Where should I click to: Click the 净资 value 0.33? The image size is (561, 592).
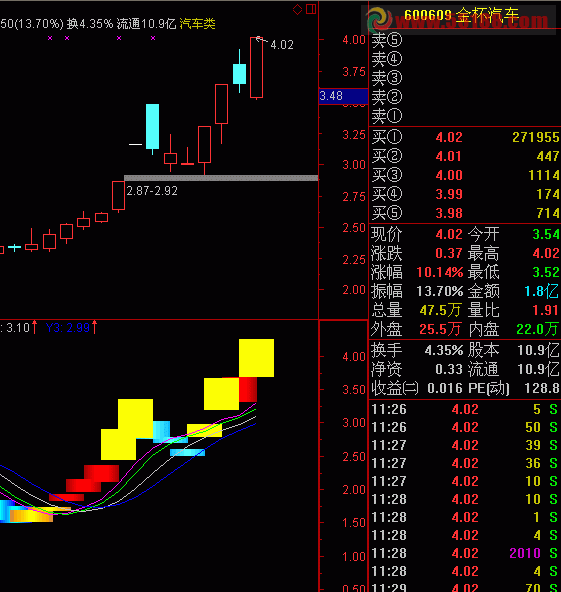[449, 369]
